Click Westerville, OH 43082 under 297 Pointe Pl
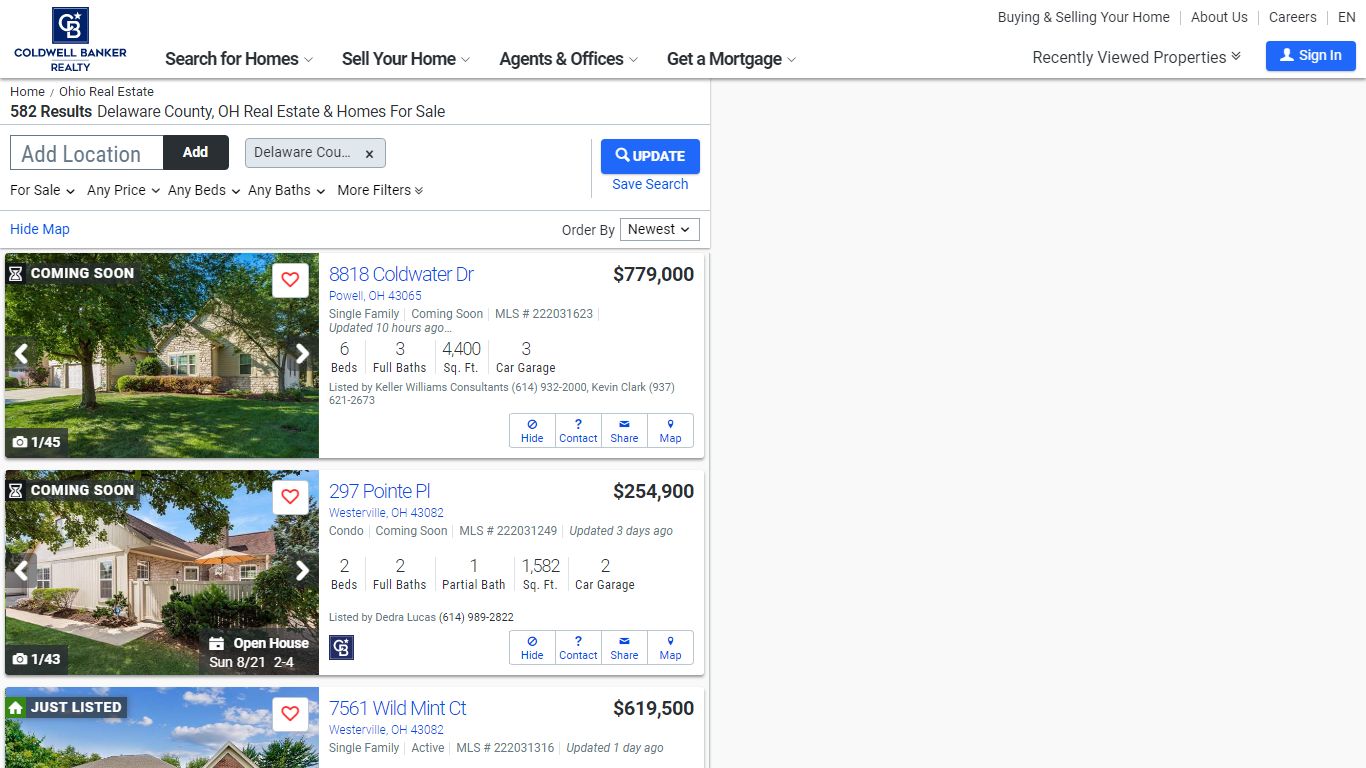 [386, 513]
